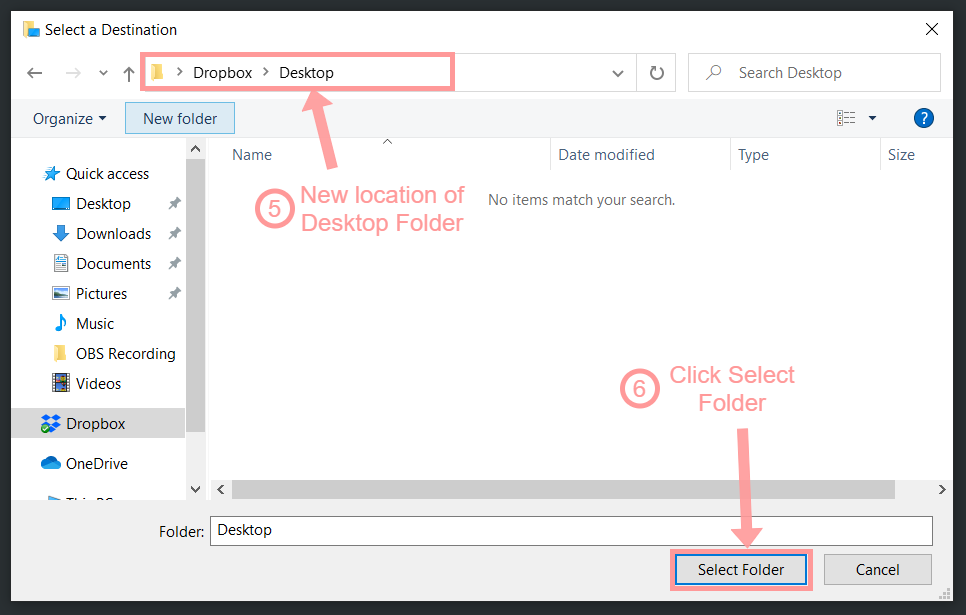Click sidebar scrollbar up arrow
This screenshot has width=966, height=615.
point(195,149)
